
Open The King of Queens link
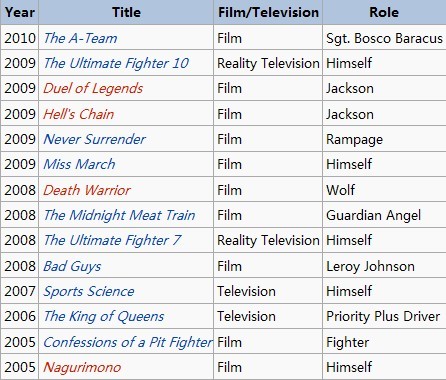click(x=104, y=316)
